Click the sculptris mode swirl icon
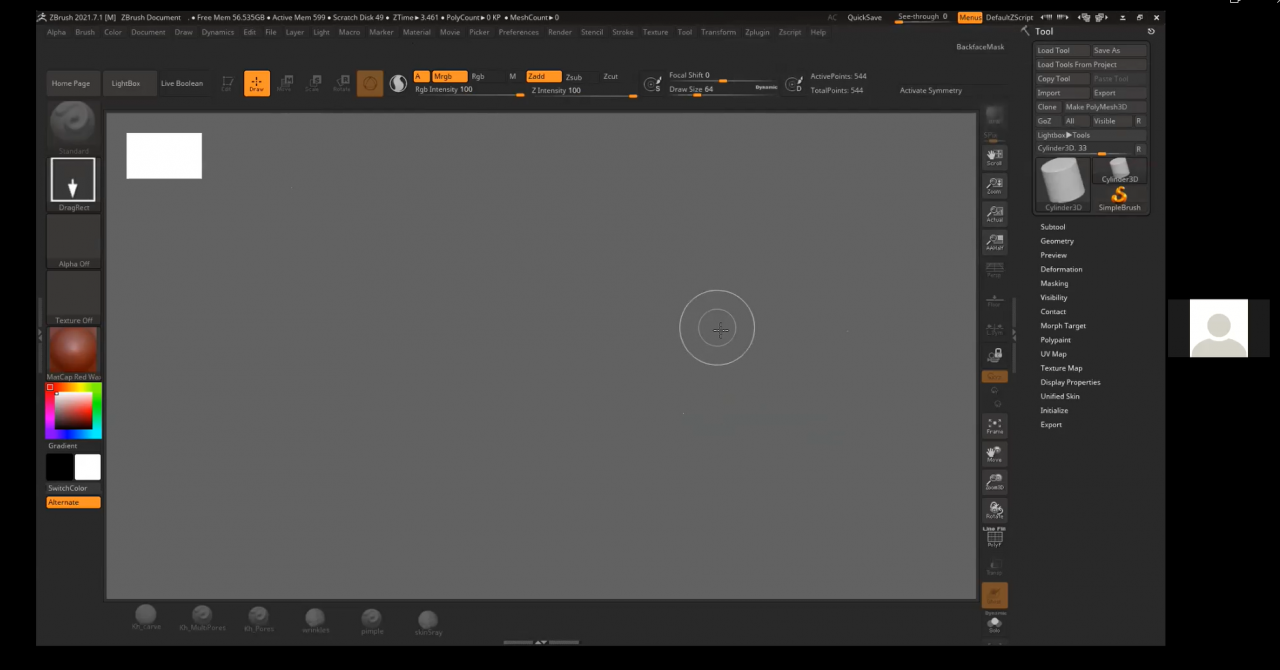Viewport: 1280px width, 670px height. [x=397, y=84]
